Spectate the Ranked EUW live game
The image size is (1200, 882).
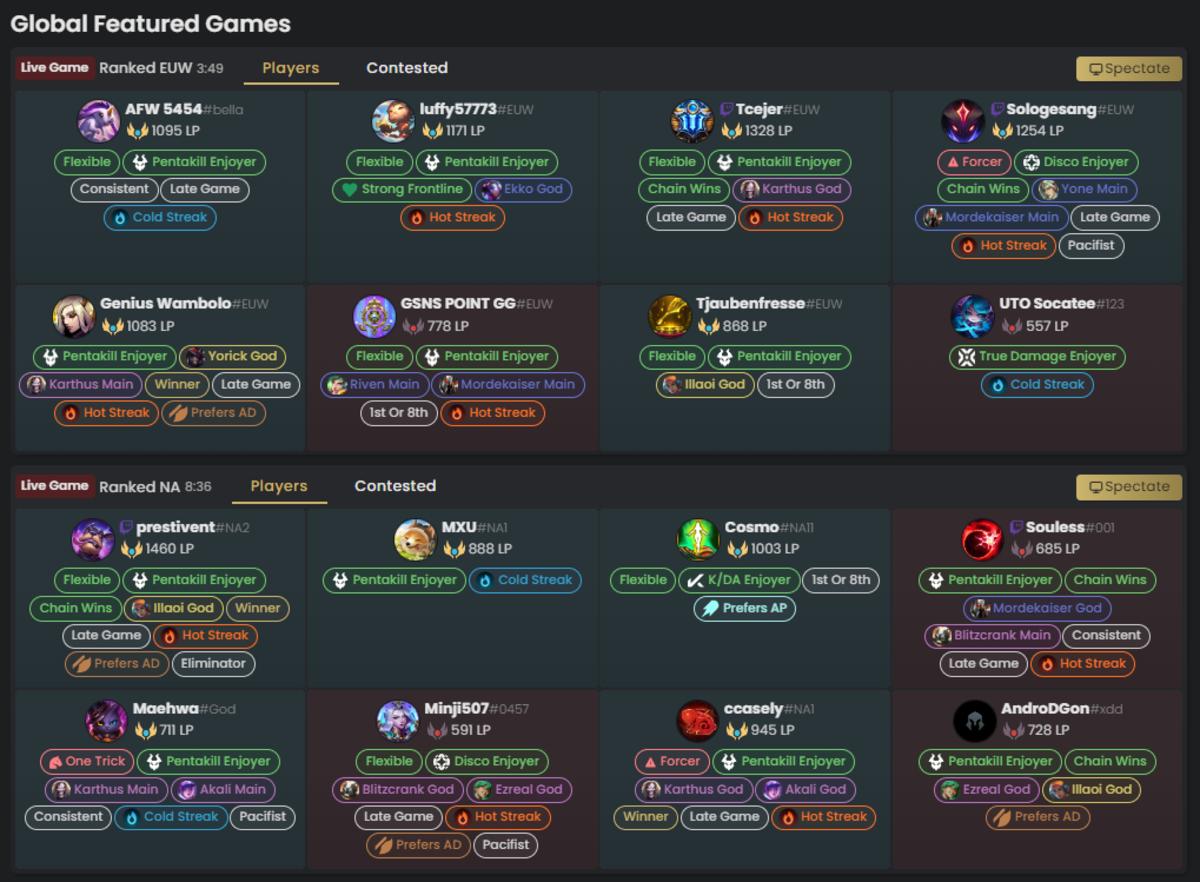(1129, 68)
